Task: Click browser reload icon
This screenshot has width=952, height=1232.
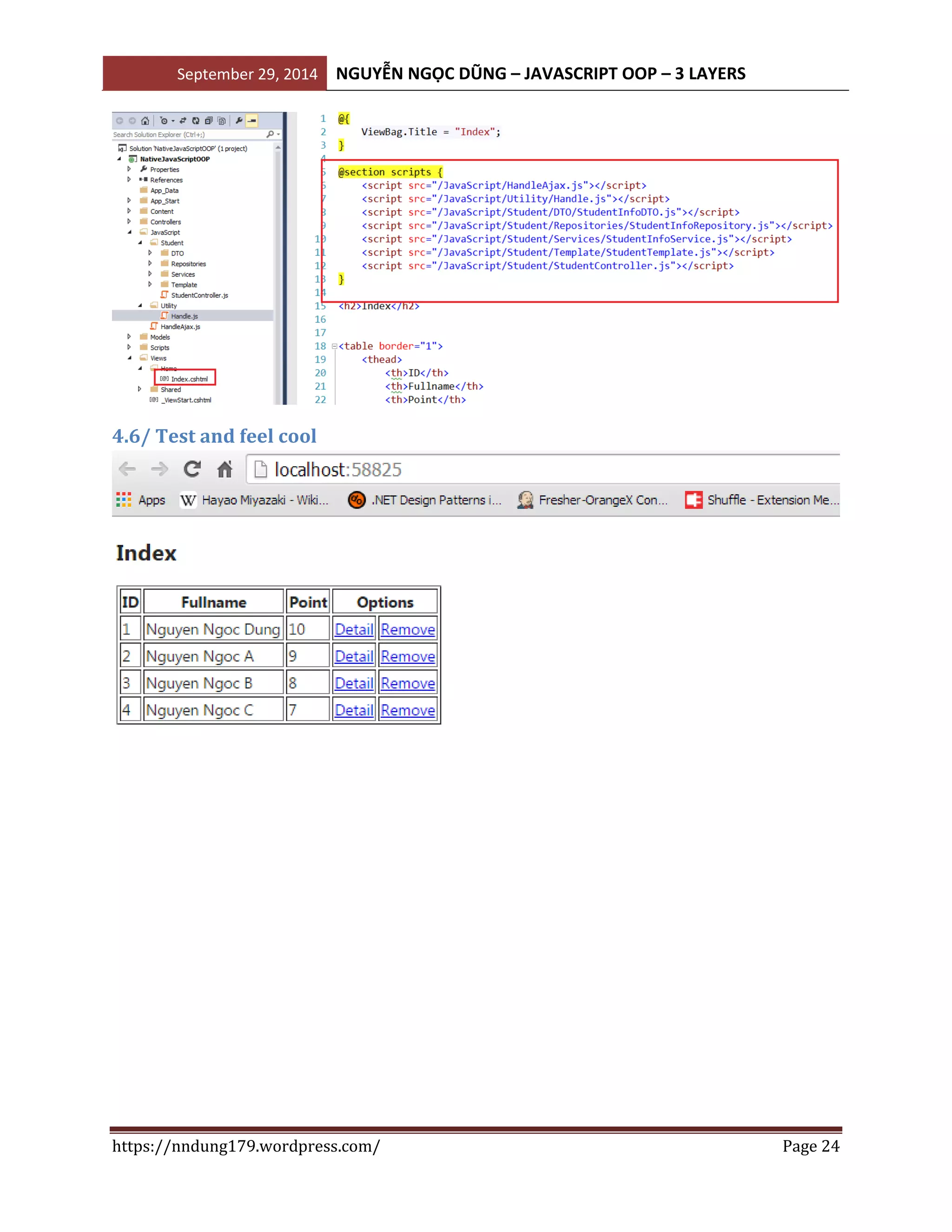Action: [x=192, y=470]
